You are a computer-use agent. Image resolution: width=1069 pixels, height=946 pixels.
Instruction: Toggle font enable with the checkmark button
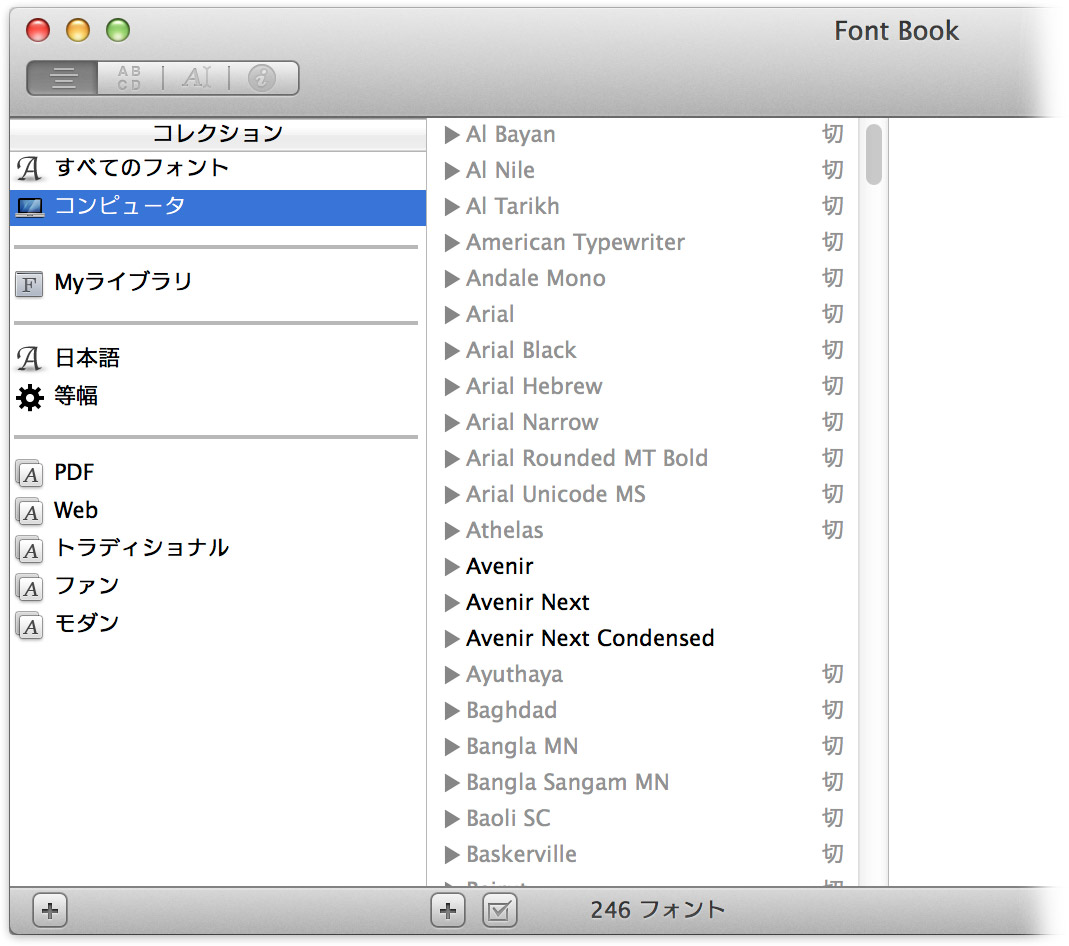499,910
